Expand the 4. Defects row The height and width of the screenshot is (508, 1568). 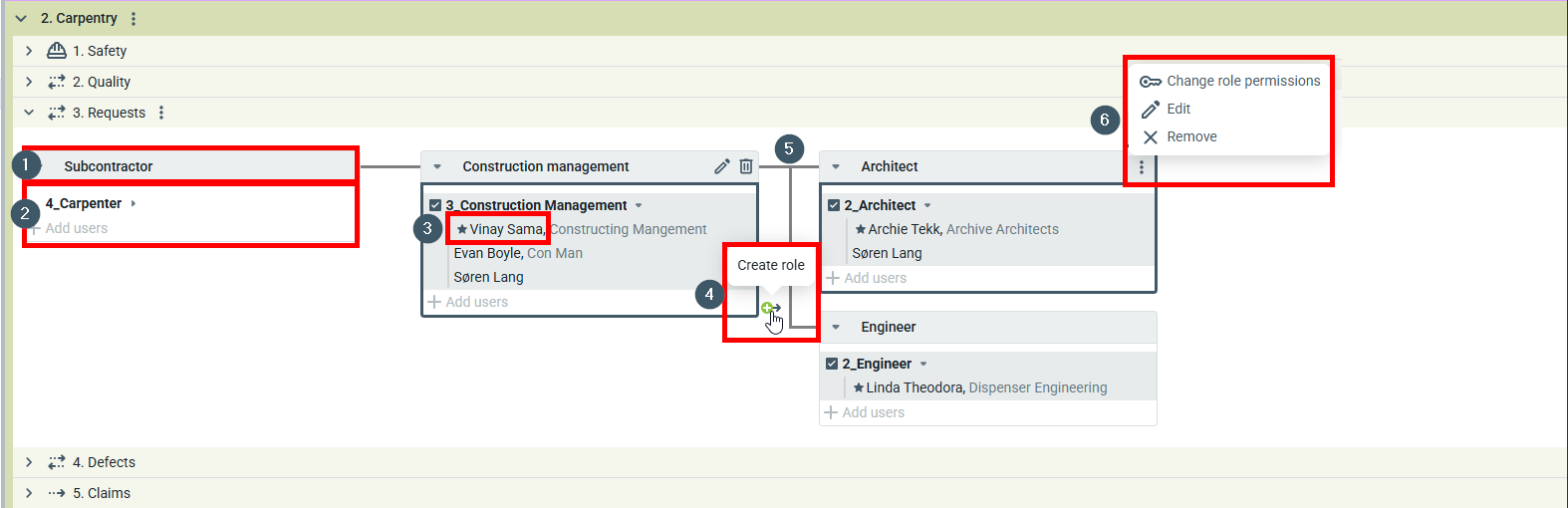click(x=29, y=462)
